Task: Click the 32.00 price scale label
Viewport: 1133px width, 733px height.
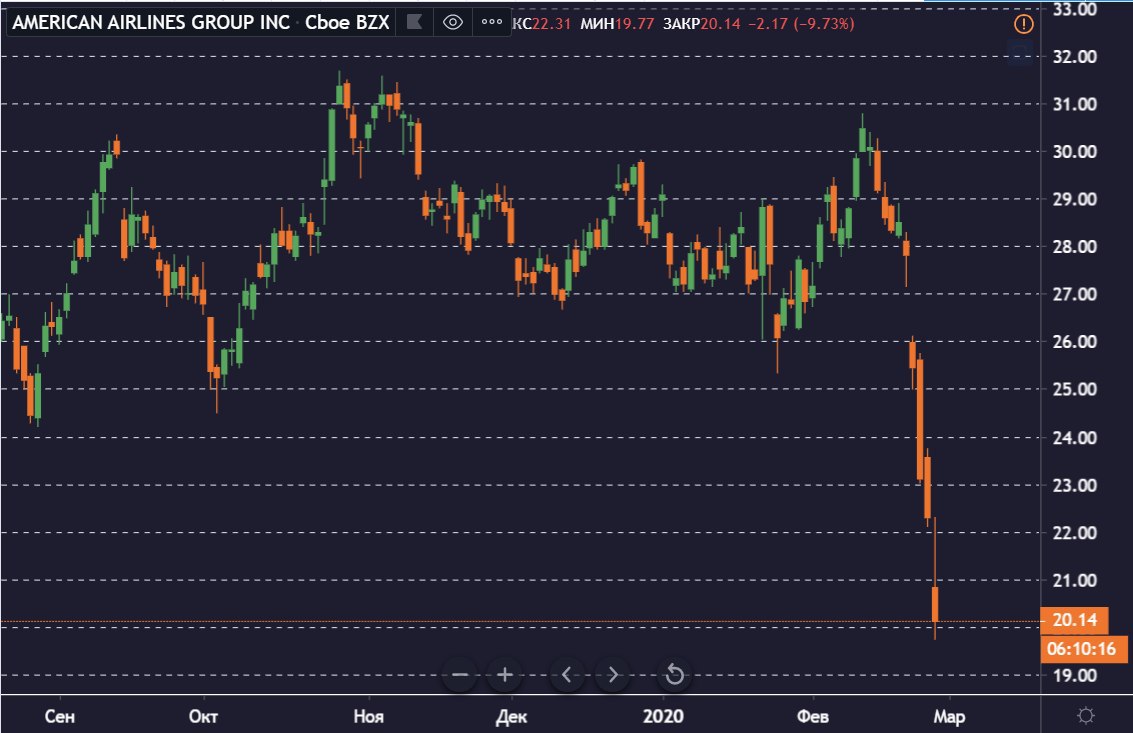Action: pos(1074,56)
